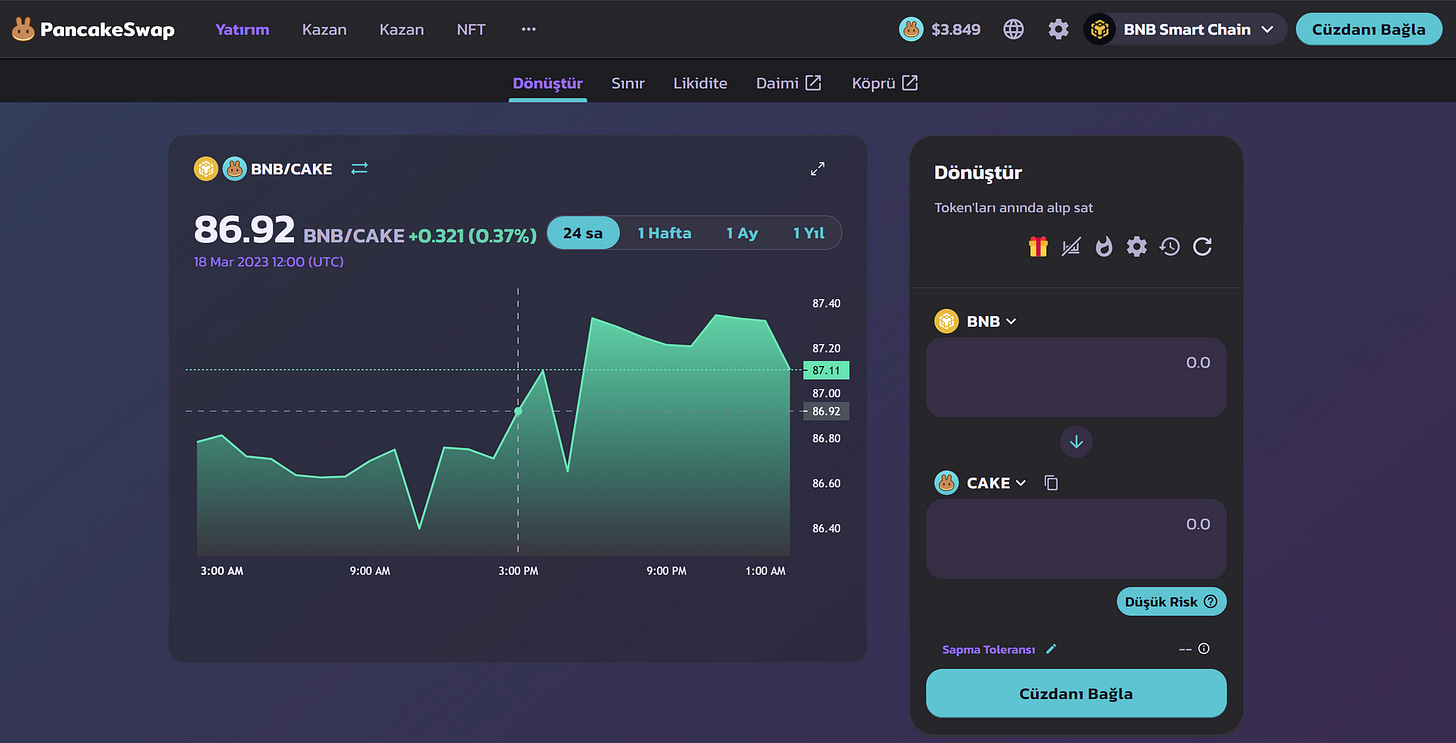Screen dimensions: 1456x743
Task: Click the help icon on Düşük Risk
Action: (x=1210, y=602)
